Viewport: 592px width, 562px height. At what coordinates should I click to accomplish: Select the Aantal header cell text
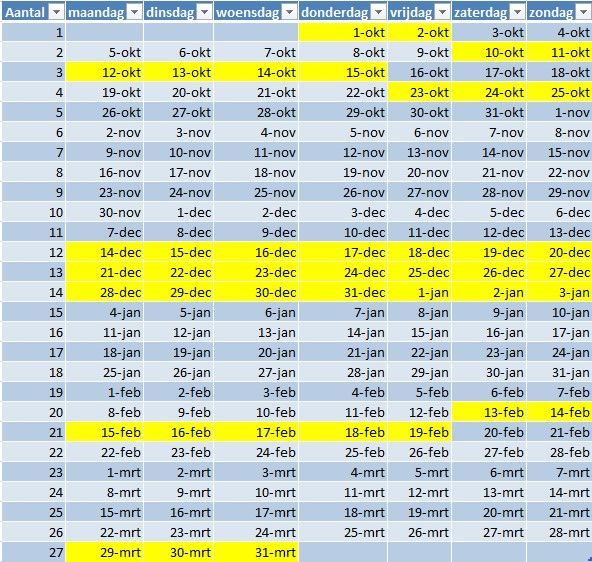pos(25,12)
